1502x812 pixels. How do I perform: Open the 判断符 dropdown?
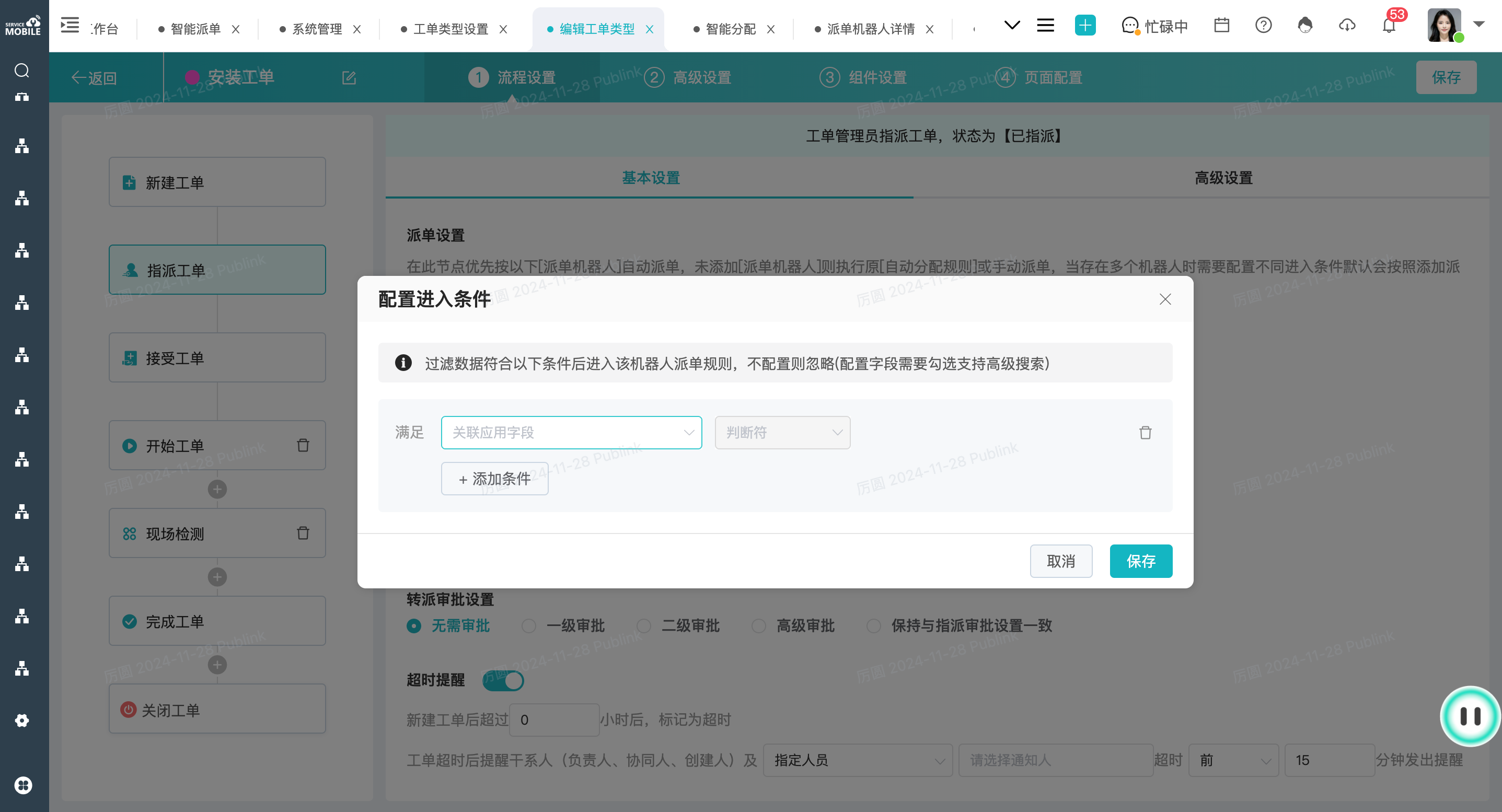pyautogui.click(x=782, y=433)
